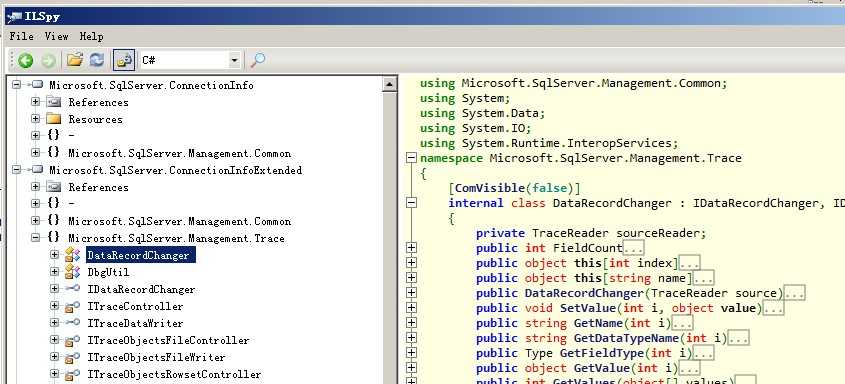
Task: Select the DataRecordChanger class icon
Action: [73, 255]
